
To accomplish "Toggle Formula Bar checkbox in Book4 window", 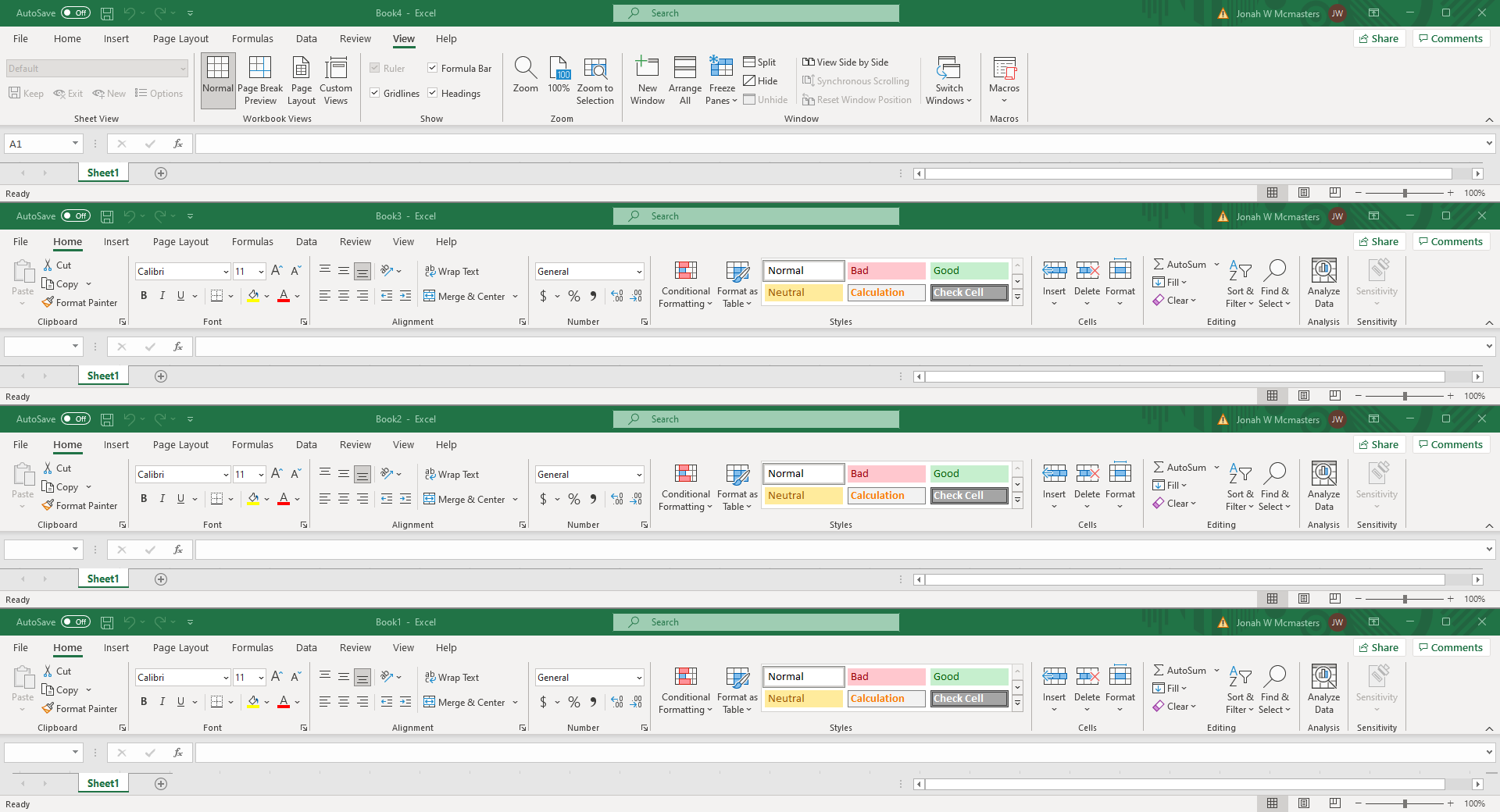I will tap(433, 69).
